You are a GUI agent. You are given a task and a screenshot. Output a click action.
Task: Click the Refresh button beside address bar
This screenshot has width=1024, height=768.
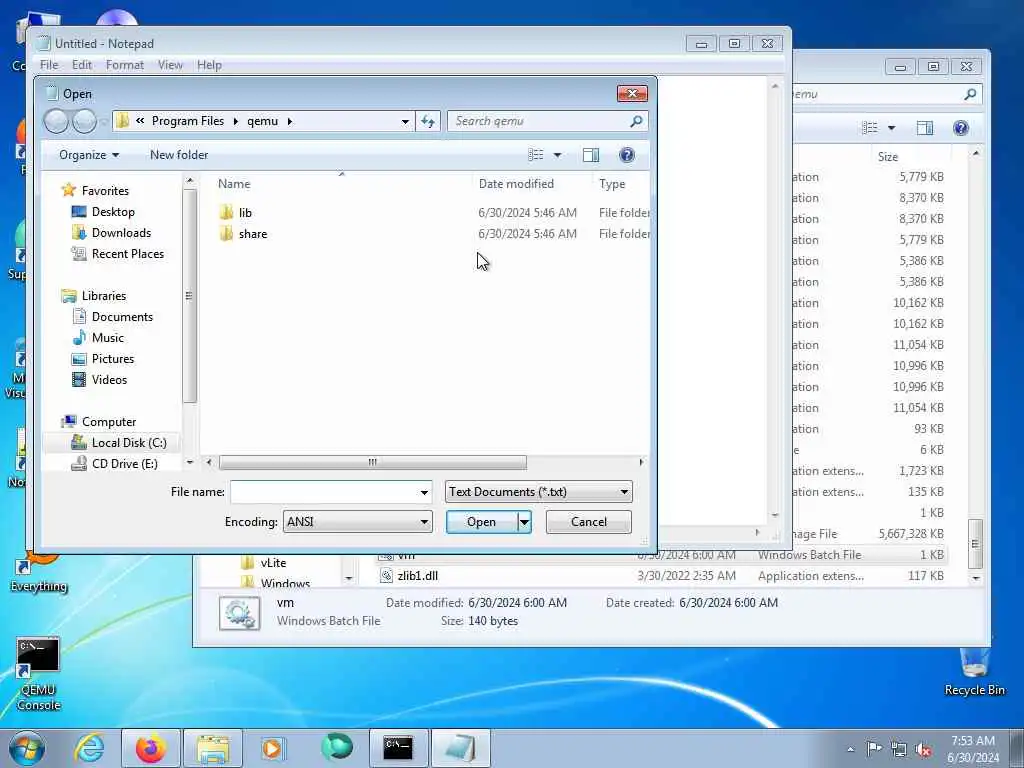(x=428, y=121)
